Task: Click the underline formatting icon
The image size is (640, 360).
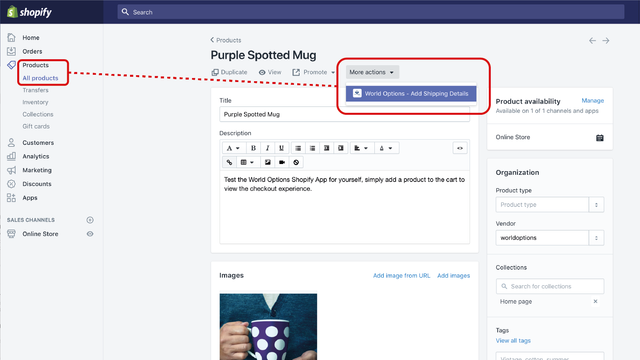Action: pyautogui.click(x=281, y=148)
